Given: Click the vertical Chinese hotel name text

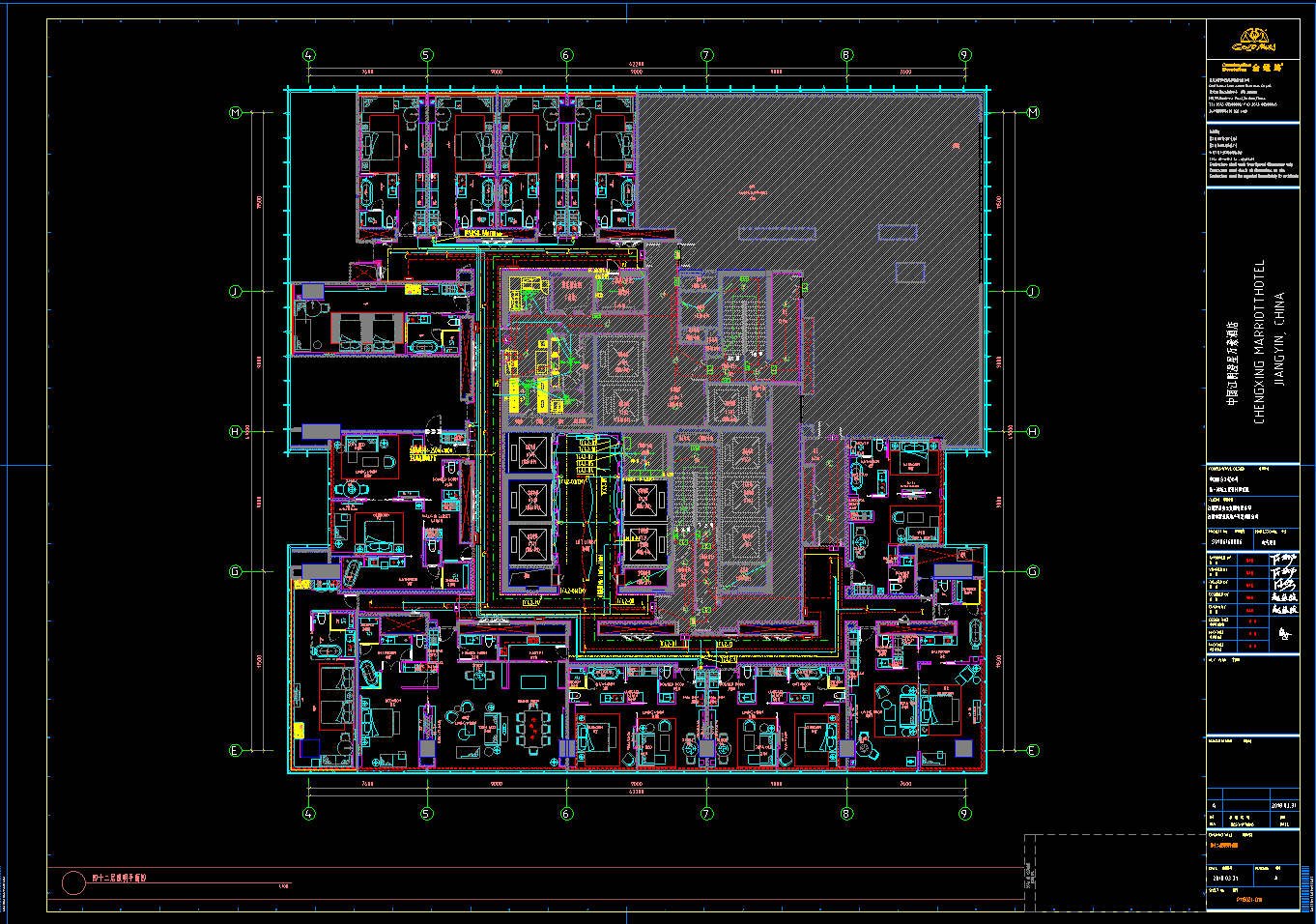Looking at the screenshot, I should pyautogui.click(x=1232, y=364).
